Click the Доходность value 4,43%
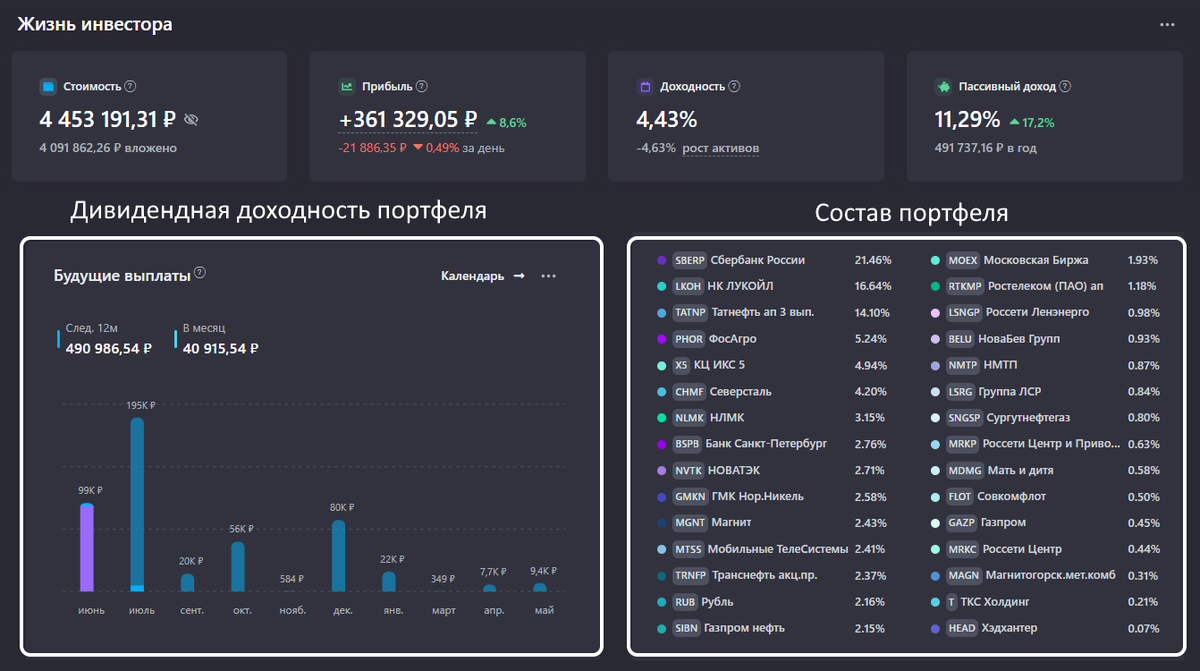 (x=667, y=120)
